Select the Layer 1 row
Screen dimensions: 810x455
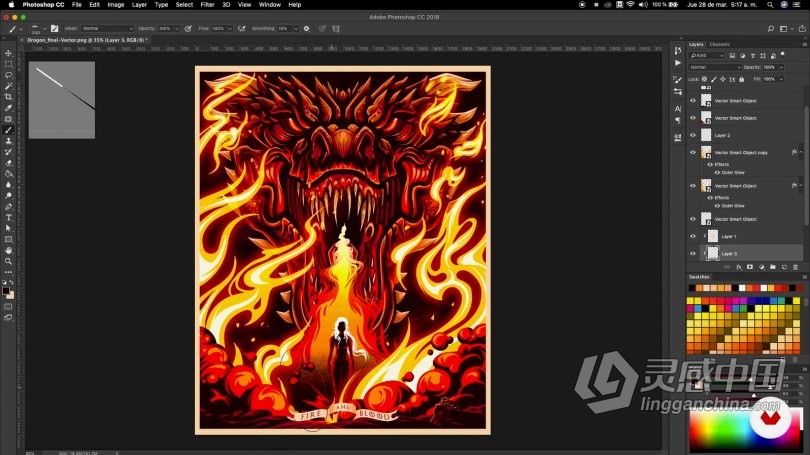(x=745, y=236)
